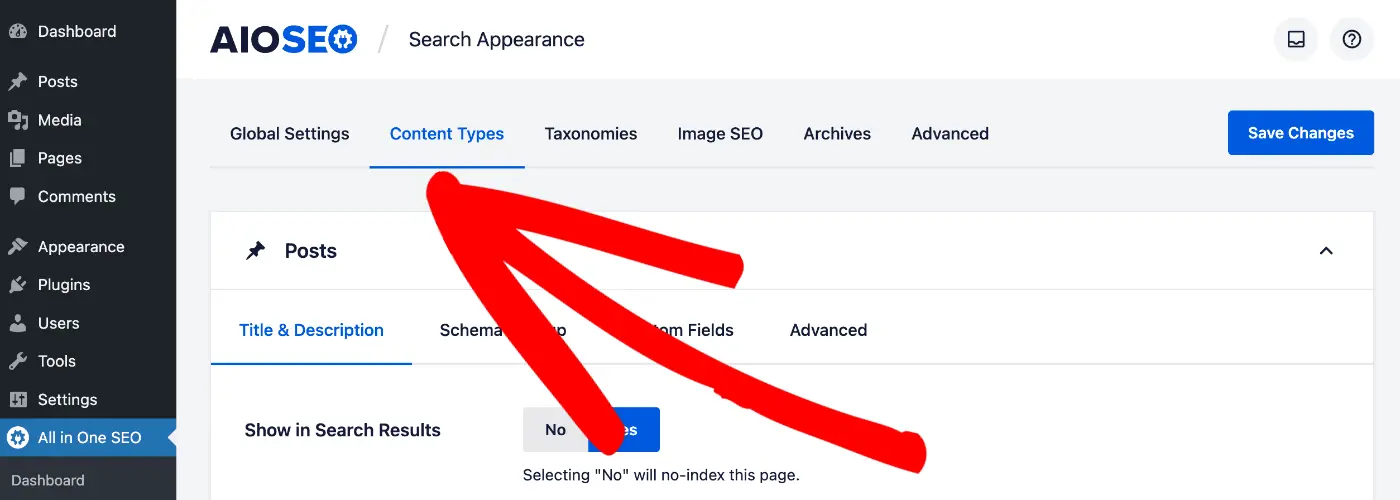Click the Dashboard gauge icon in sidebar
The image size is (1400, 500).
click(x=17, y=31)
